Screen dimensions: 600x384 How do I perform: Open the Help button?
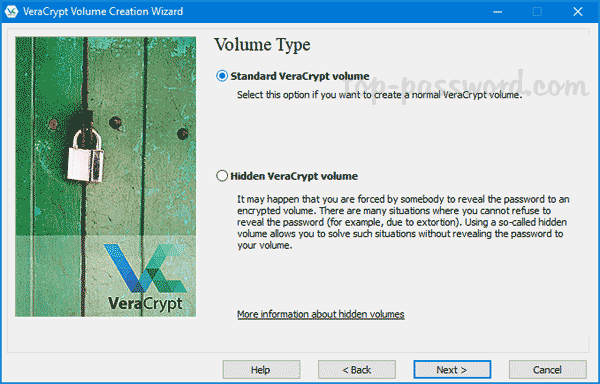[x=261, y=369]
